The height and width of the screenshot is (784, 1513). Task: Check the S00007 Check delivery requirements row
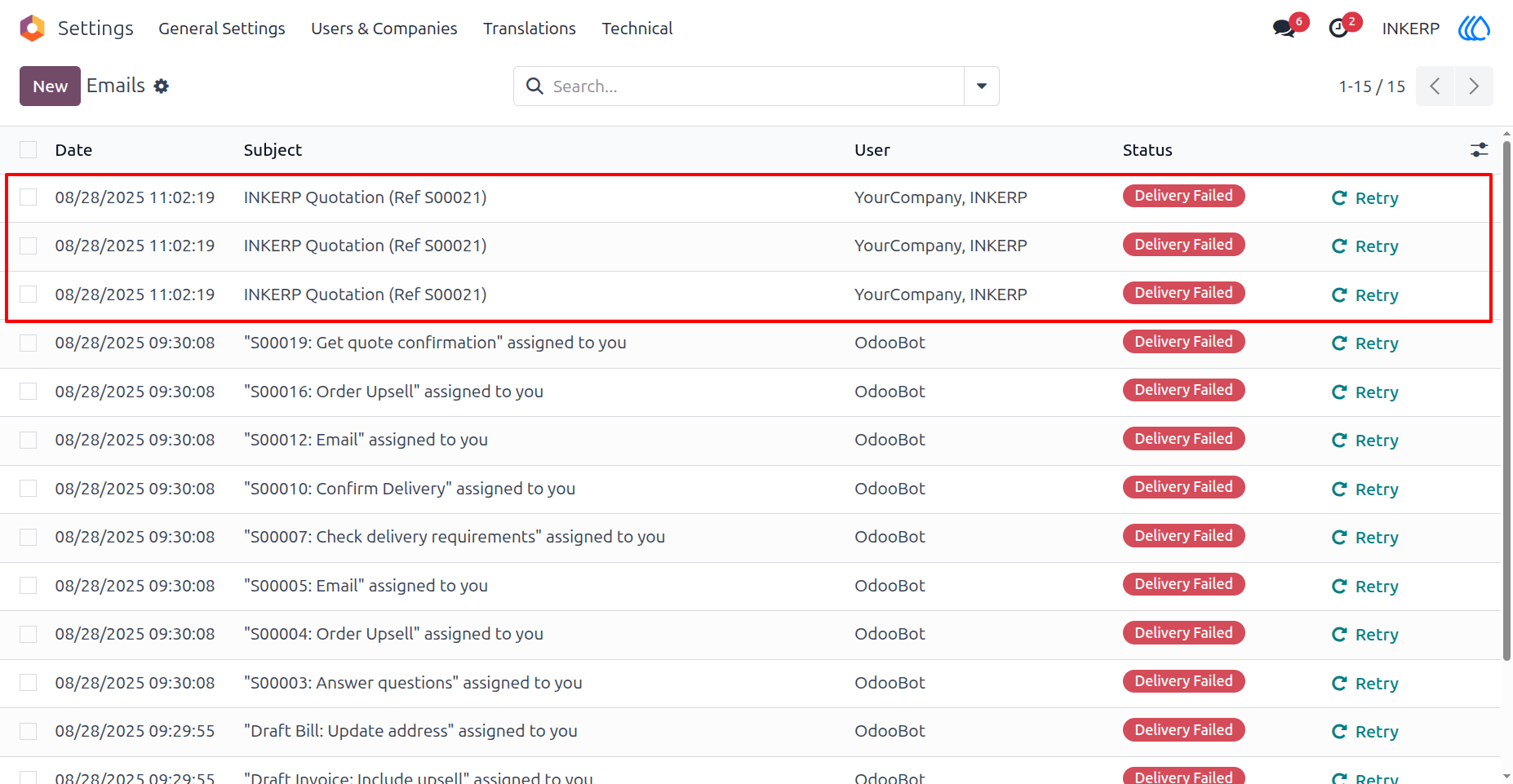(x=29, y=537)
